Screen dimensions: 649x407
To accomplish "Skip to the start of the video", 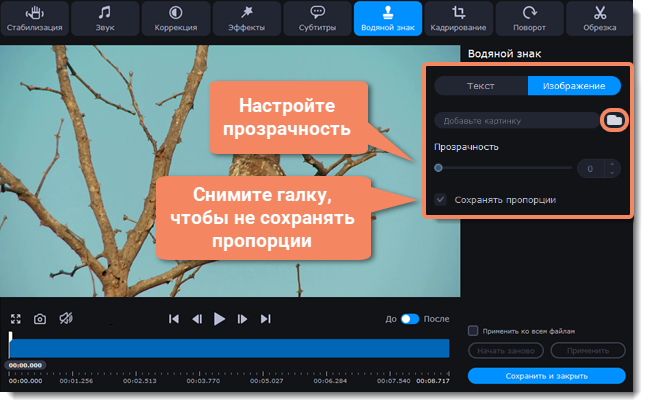I will pyautogui.click(x=174, y=319).
